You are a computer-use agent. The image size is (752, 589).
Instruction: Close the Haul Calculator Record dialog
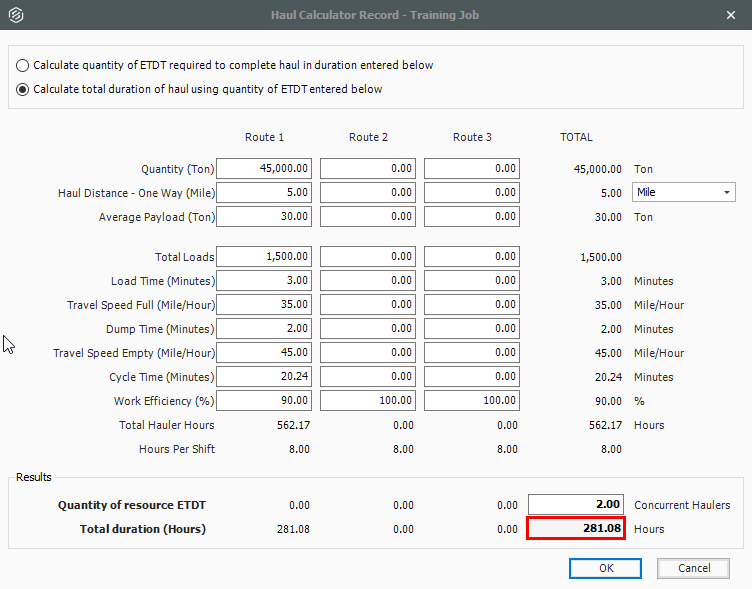point(730,16)
